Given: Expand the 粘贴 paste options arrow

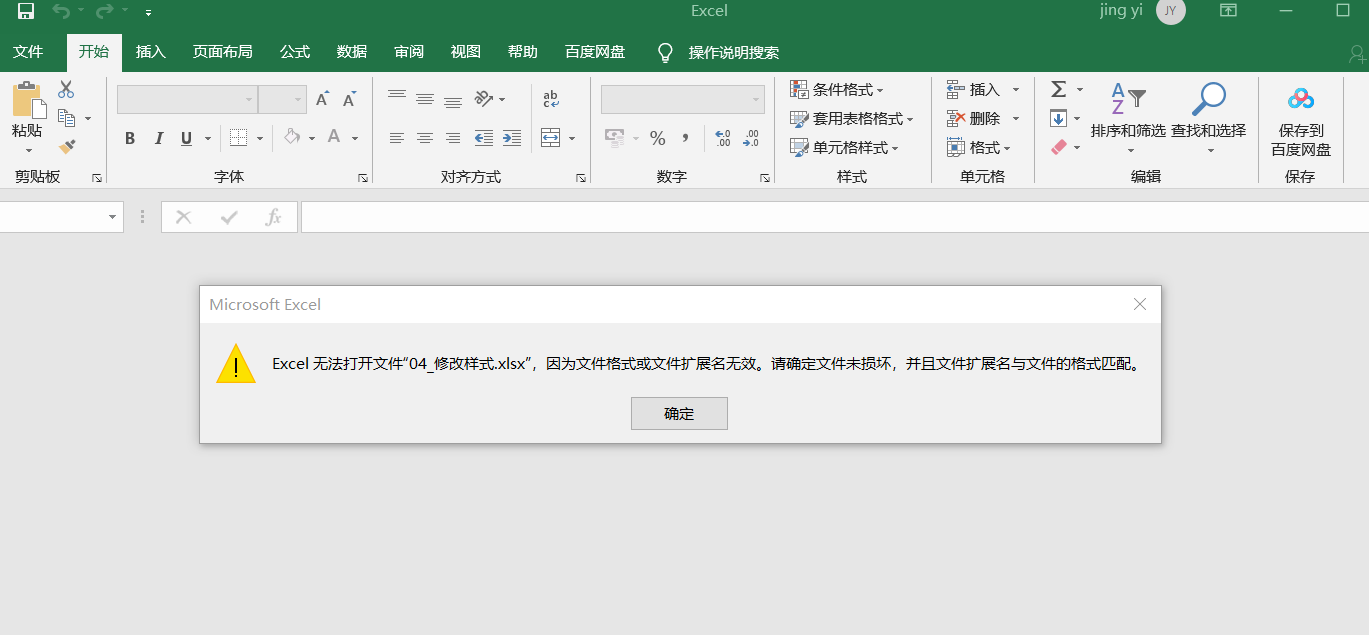Looking at the screenshot, I should (28, 150).
